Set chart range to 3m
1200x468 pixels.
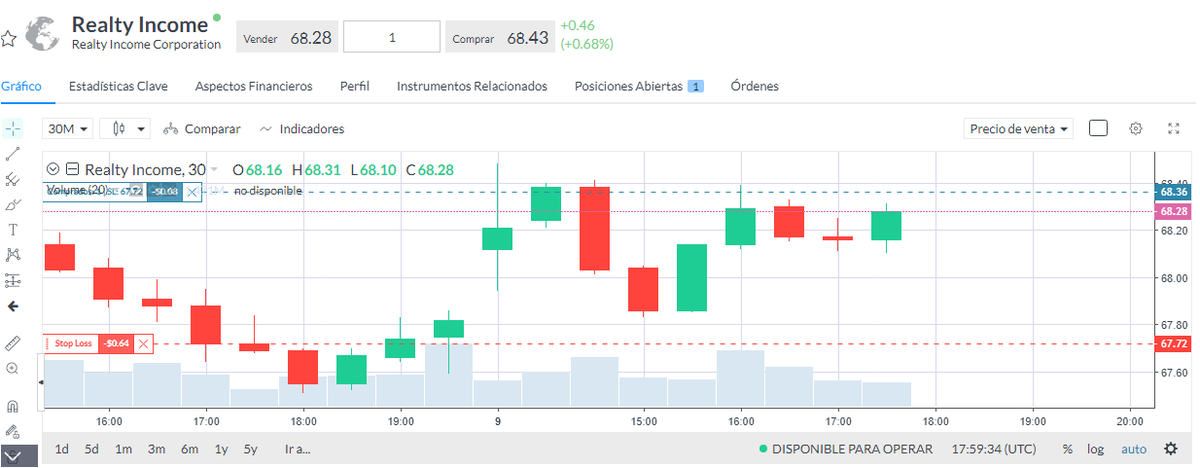click(156, 449)
